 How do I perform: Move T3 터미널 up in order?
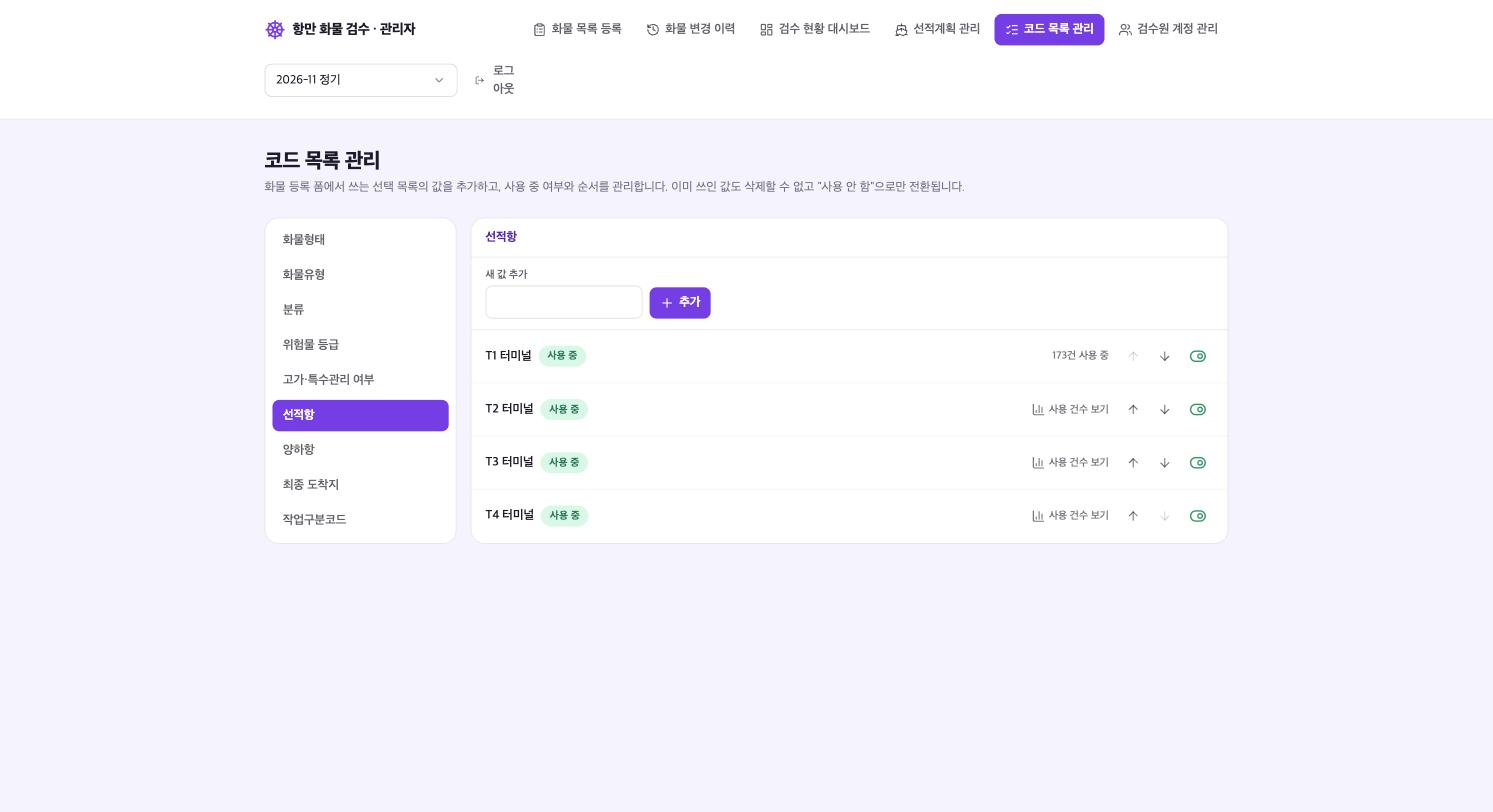tap(1133, 463)
